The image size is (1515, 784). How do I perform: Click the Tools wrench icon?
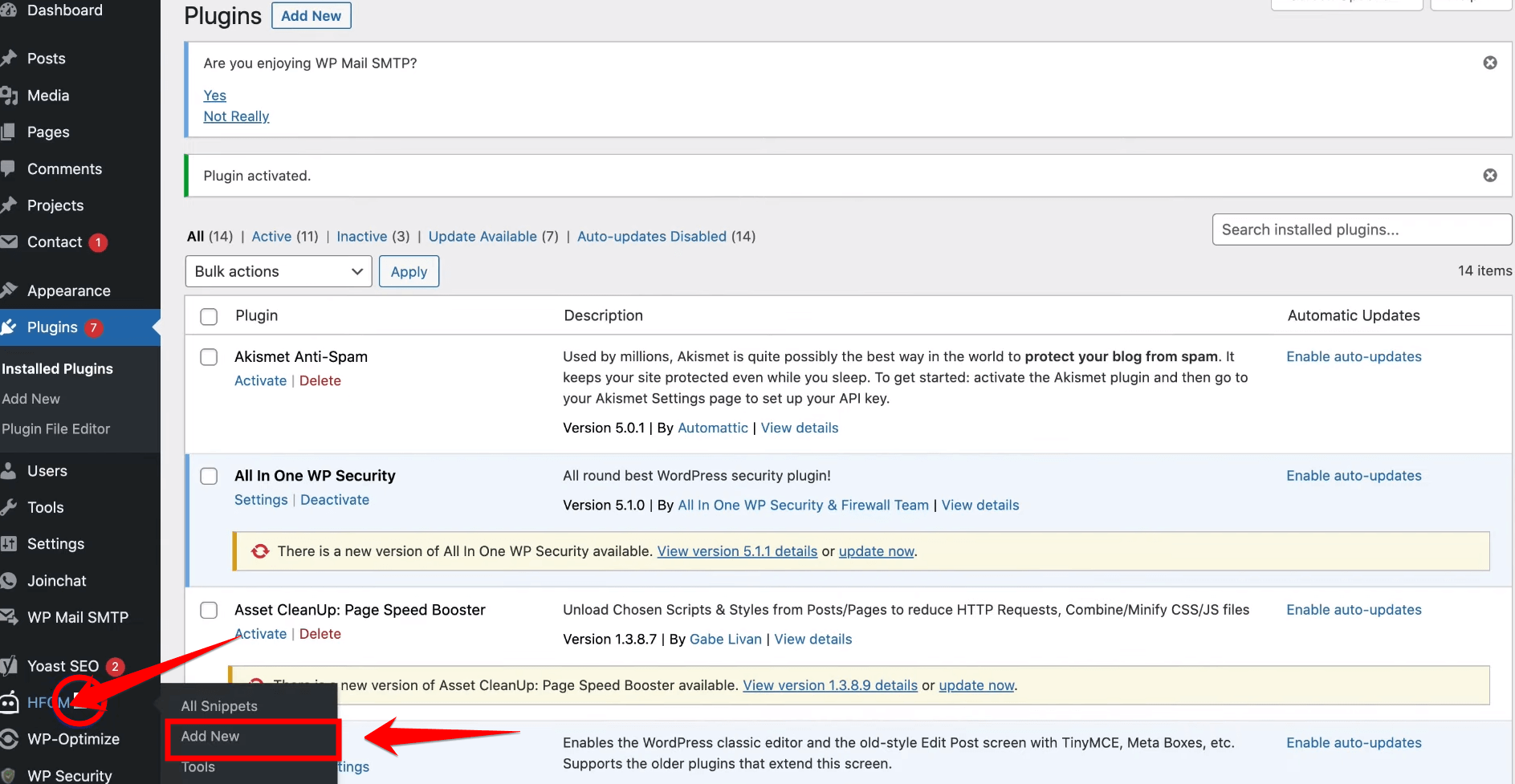click(9, 507)
